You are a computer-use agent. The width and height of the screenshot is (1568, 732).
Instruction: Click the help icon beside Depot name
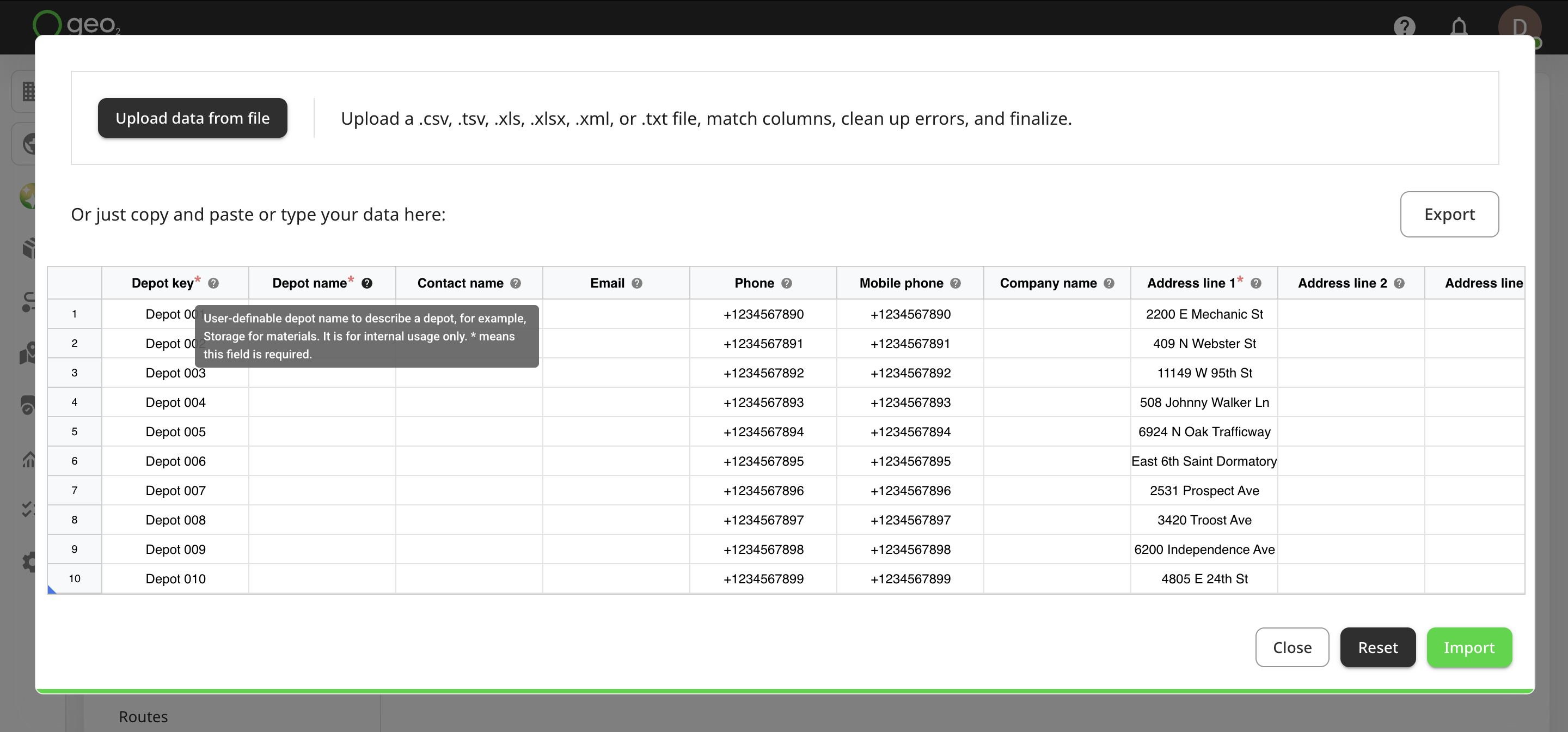(x=366, y=283)
